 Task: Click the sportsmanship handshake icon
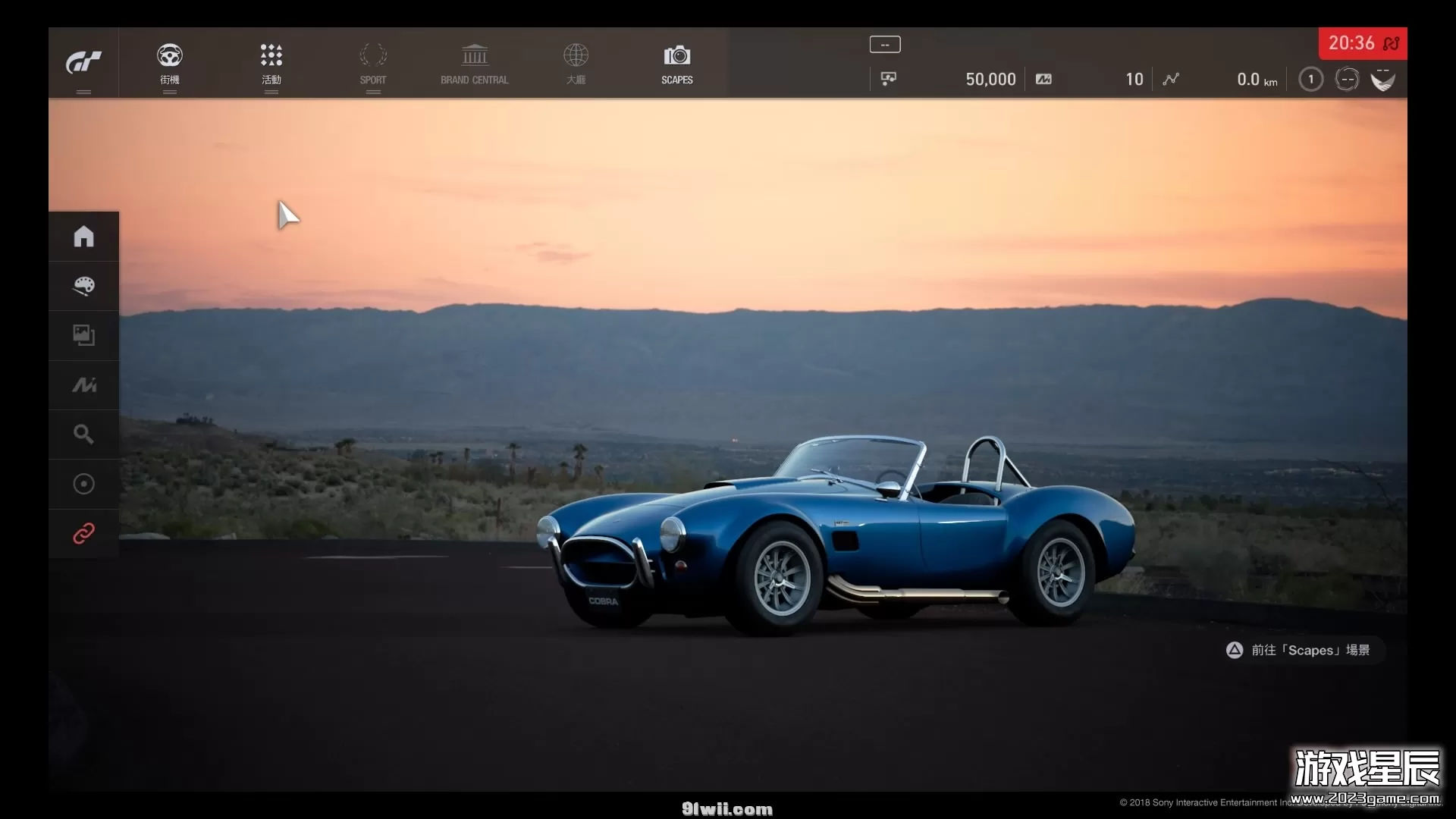pyautogui.click(x=1382, y=79)
